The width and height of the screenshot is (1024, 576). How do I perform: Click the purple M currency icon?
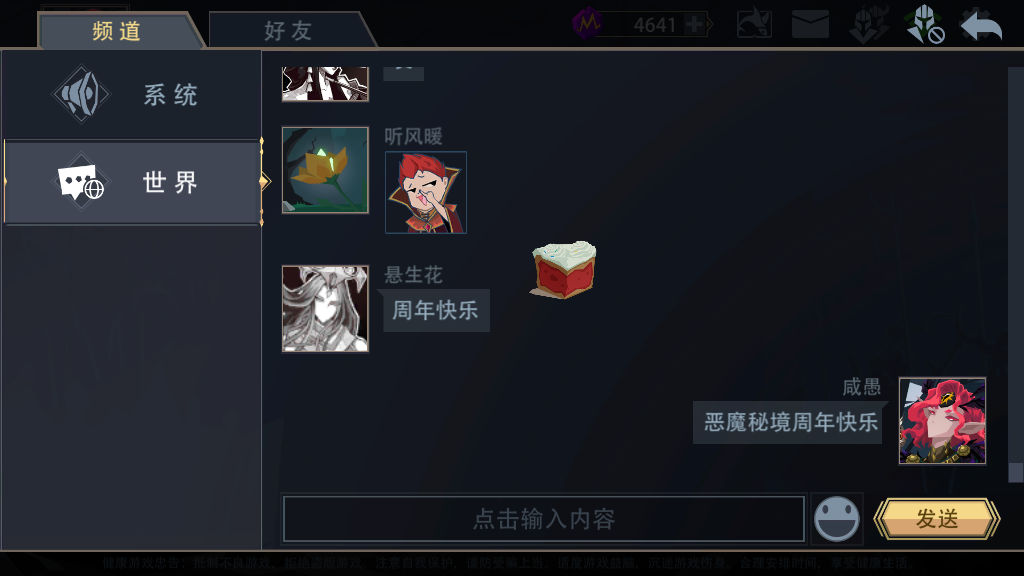pos(587,24)
